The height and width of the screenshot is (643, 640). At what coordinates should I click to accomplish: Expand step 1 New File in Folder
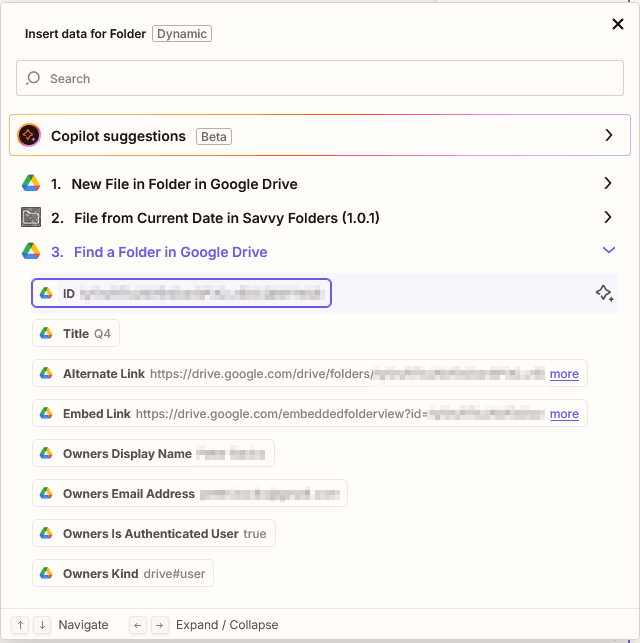319,184
